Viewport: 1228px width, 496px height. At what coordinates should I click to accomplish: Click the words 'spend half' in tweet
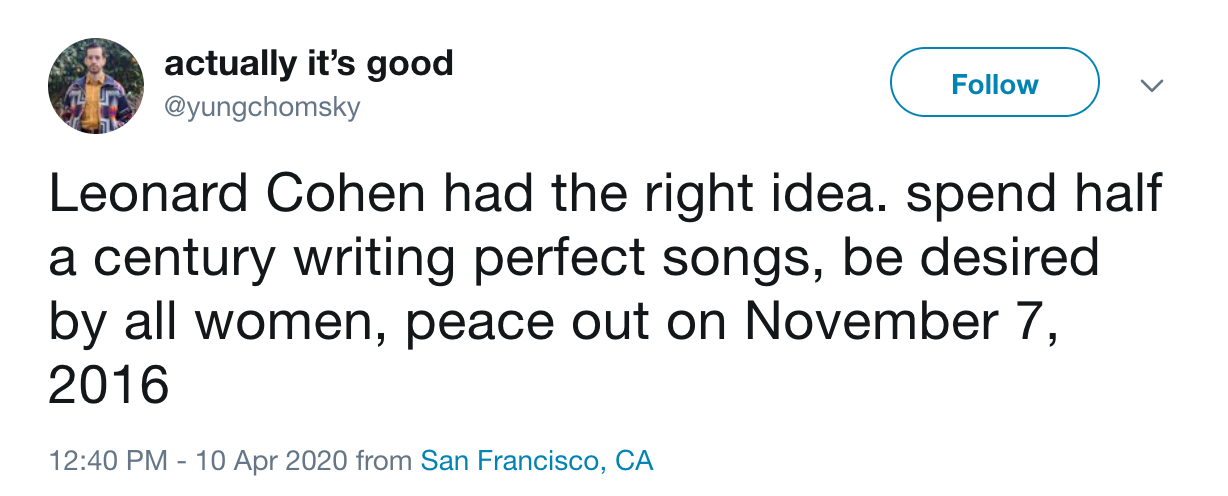coord(1034,195)
